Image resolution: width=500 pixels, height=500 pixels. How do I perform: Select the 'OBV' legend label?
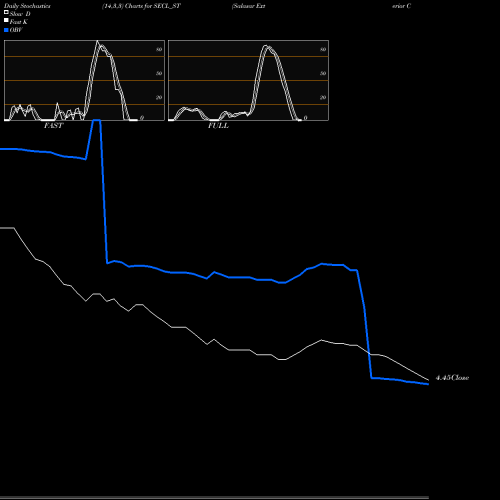click(16, 30)
